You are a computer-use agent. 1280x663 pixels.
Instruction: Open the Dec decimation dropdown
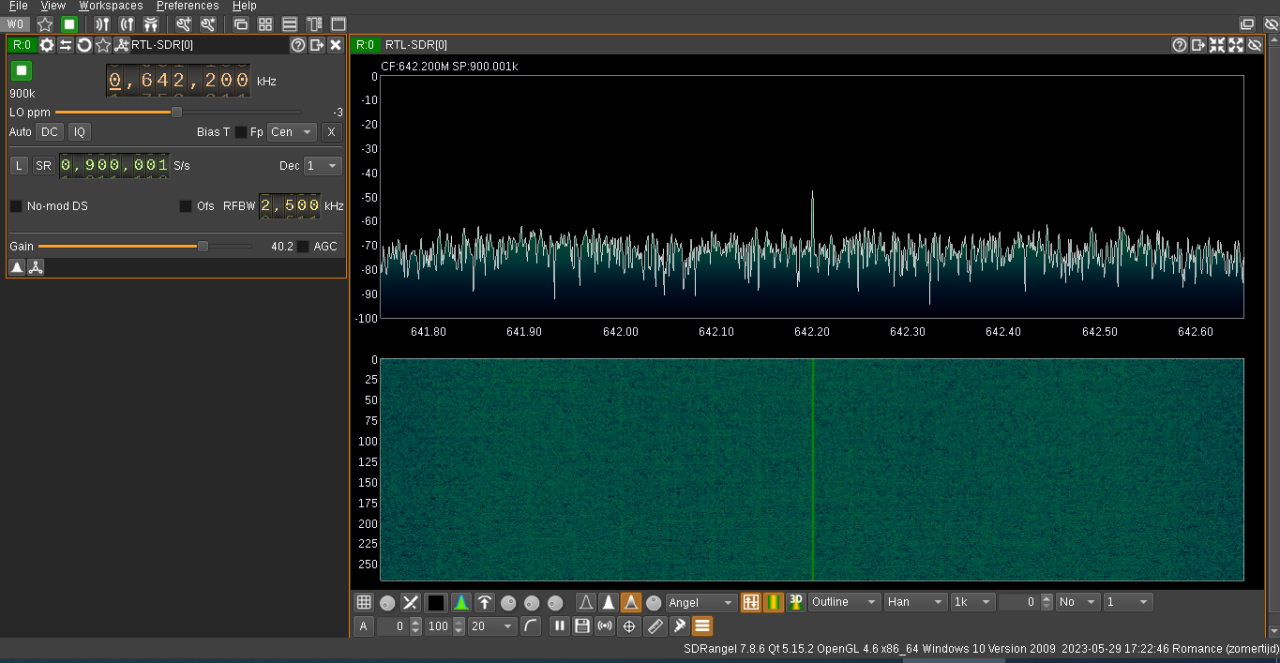(322, 166)
